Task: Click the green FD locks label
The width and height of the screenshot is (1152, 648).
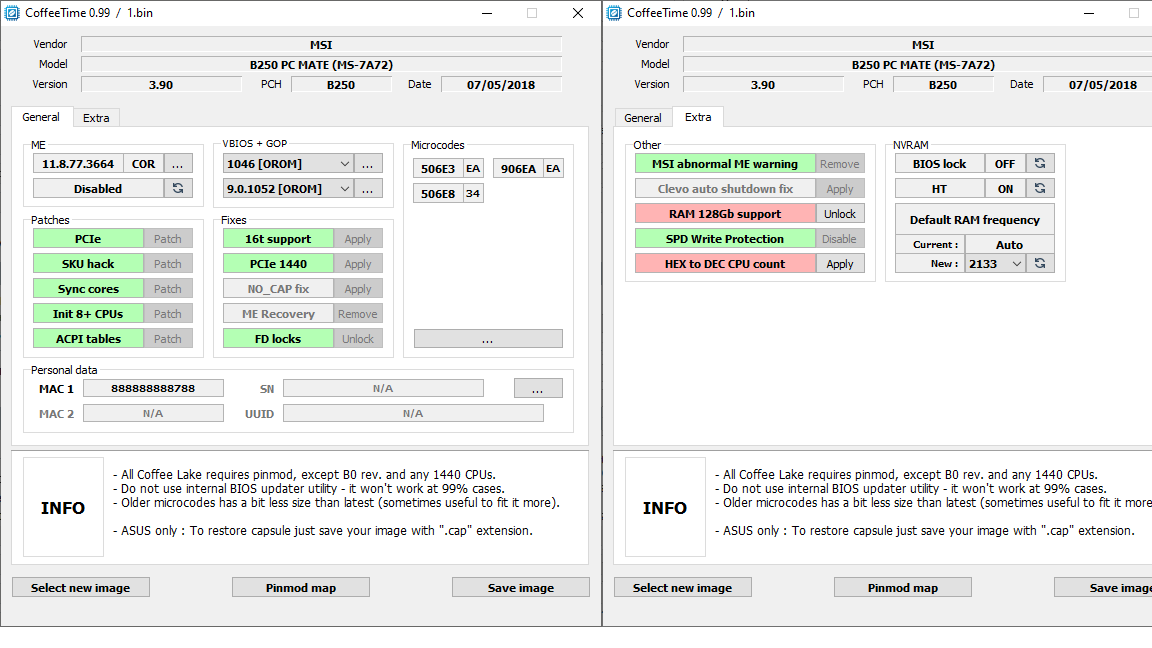Action: 278,339
